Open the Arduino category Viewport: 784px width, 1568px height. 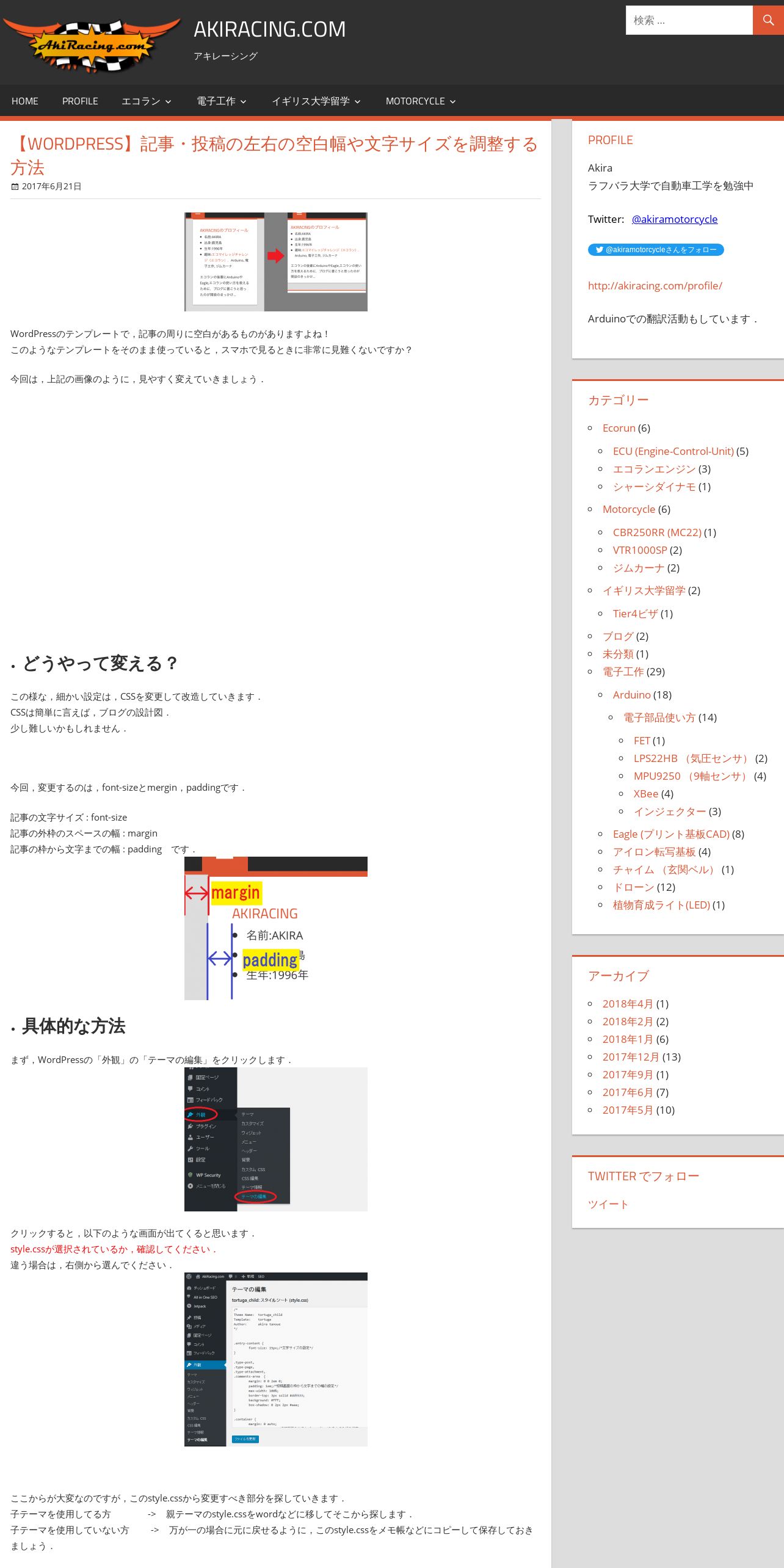click(x=632, y=695)
